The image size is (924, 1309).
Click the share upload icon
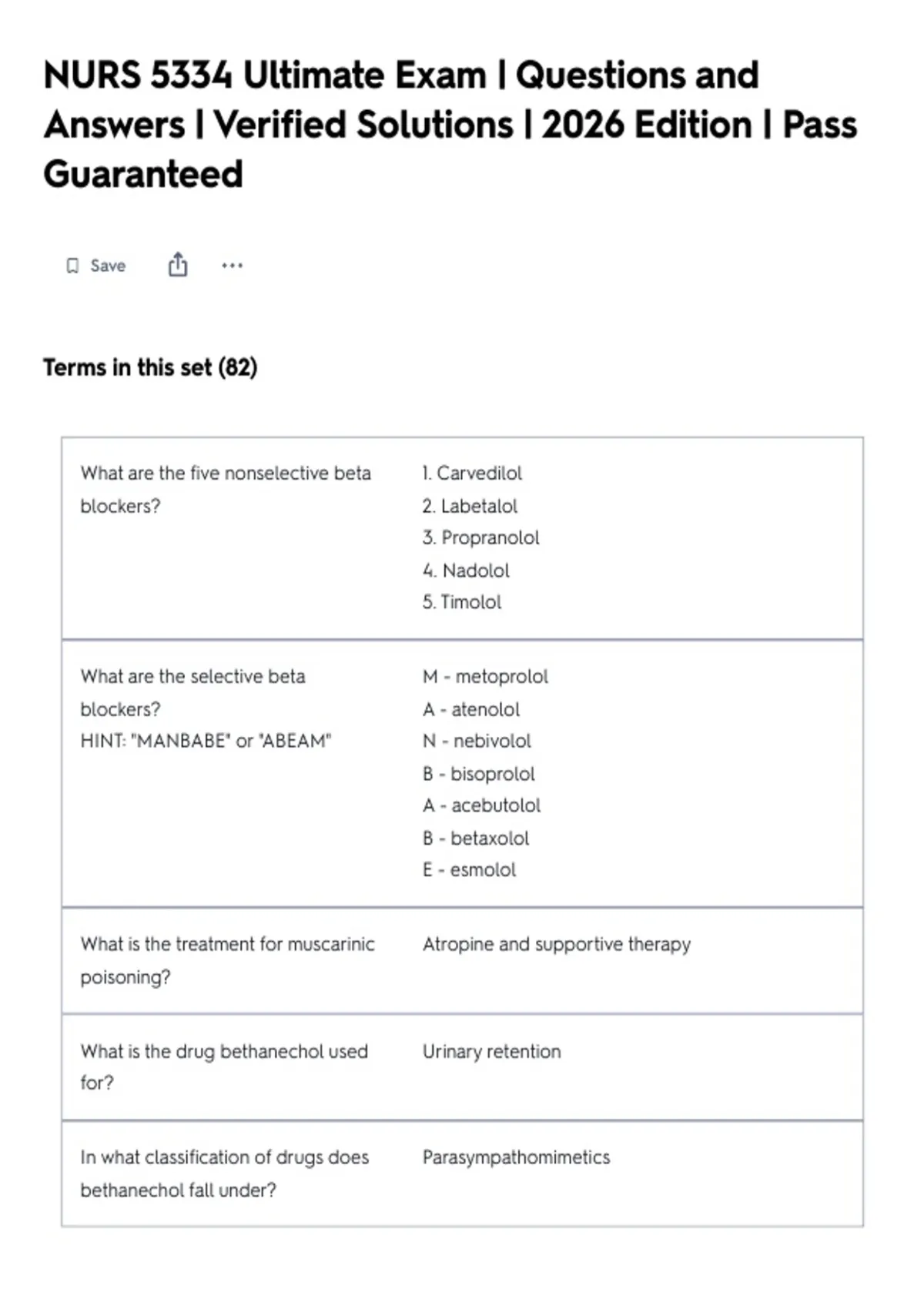pyautogui.click(x=178, y=264)
